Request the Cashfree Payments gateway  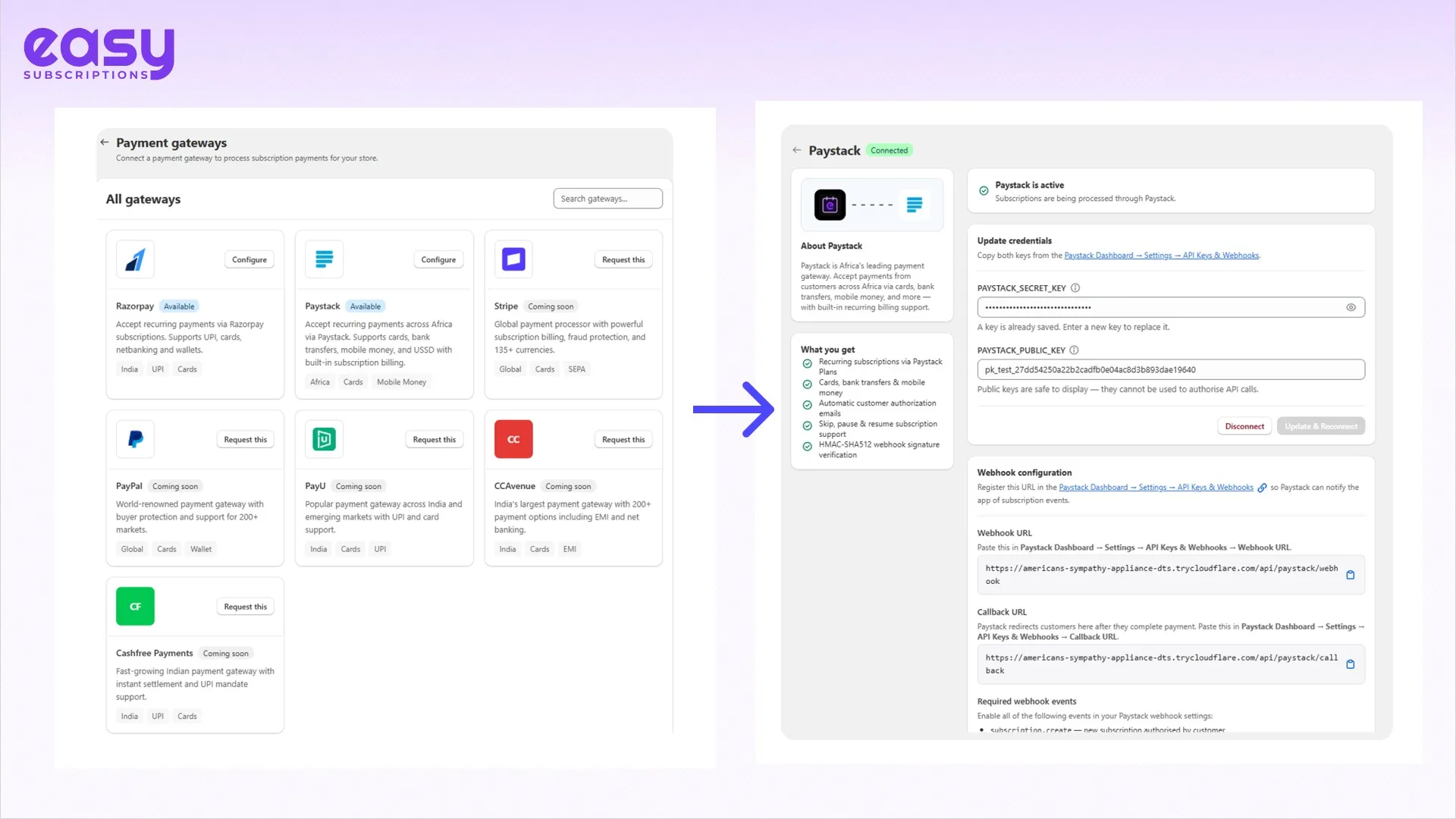pyautogui.click(x=245, y=607)
